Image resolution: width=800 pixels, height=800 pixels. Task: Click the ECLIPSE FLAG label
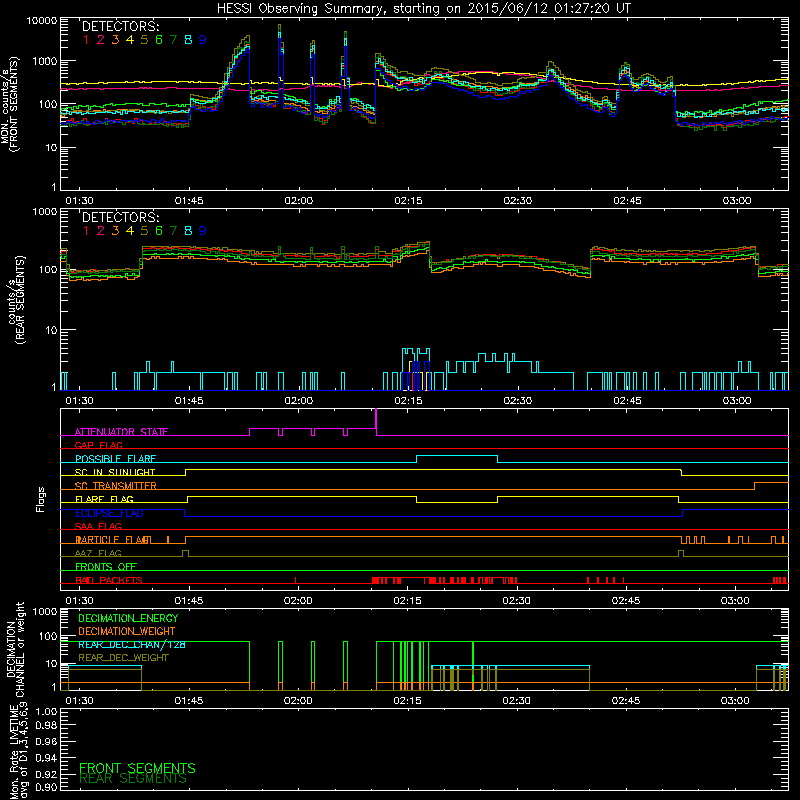tap(109, 513)
